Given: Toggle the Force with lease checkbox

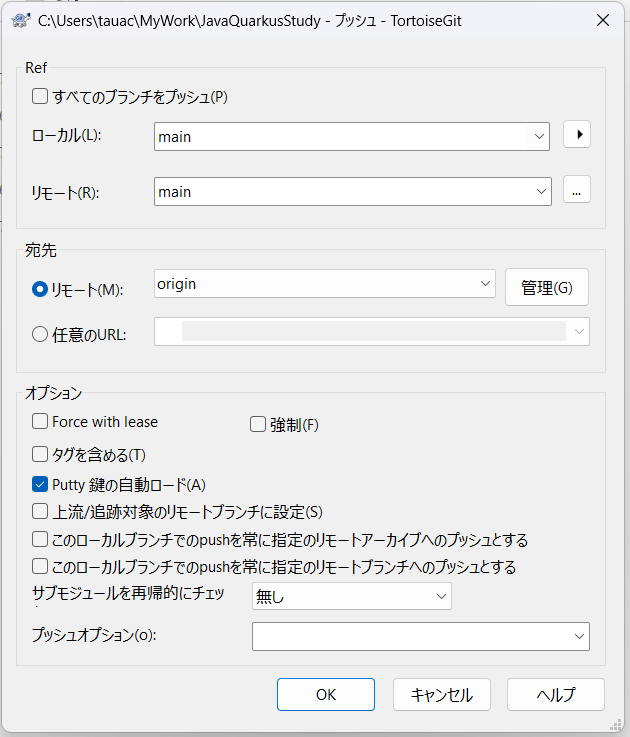Looking at the screenshot, I should coord(41,422).
